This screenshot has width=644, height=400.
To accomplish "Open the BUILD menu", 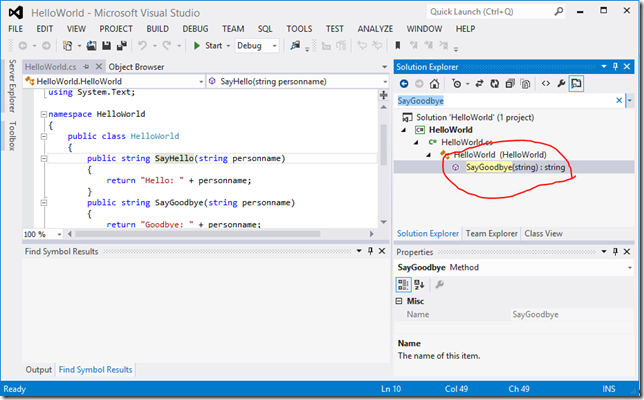I will click(157, 29).
